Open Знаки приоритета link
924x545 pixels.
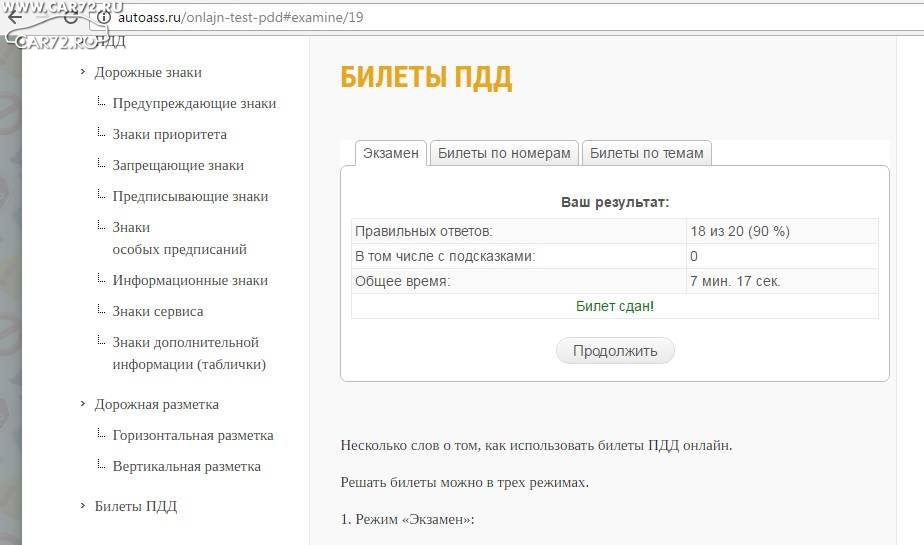click(170, 134)
